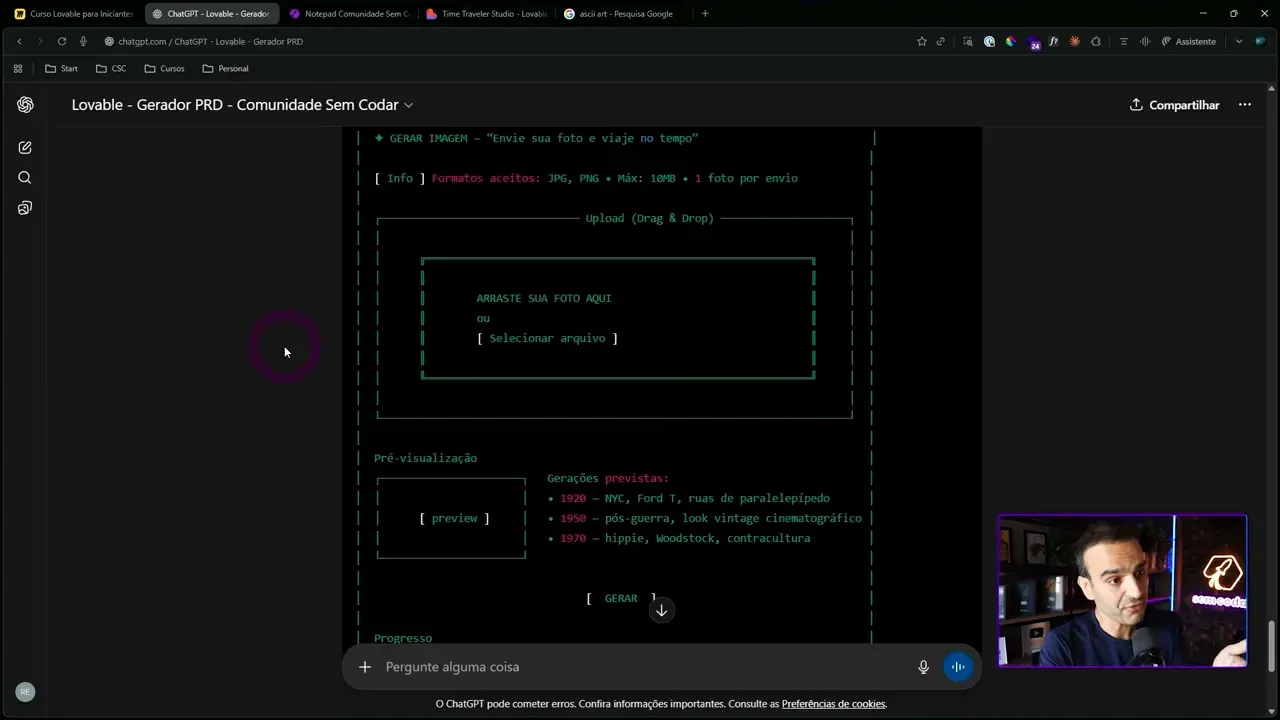
Task: Click the bookmark star in the address bar
Action: pos(920,41)
